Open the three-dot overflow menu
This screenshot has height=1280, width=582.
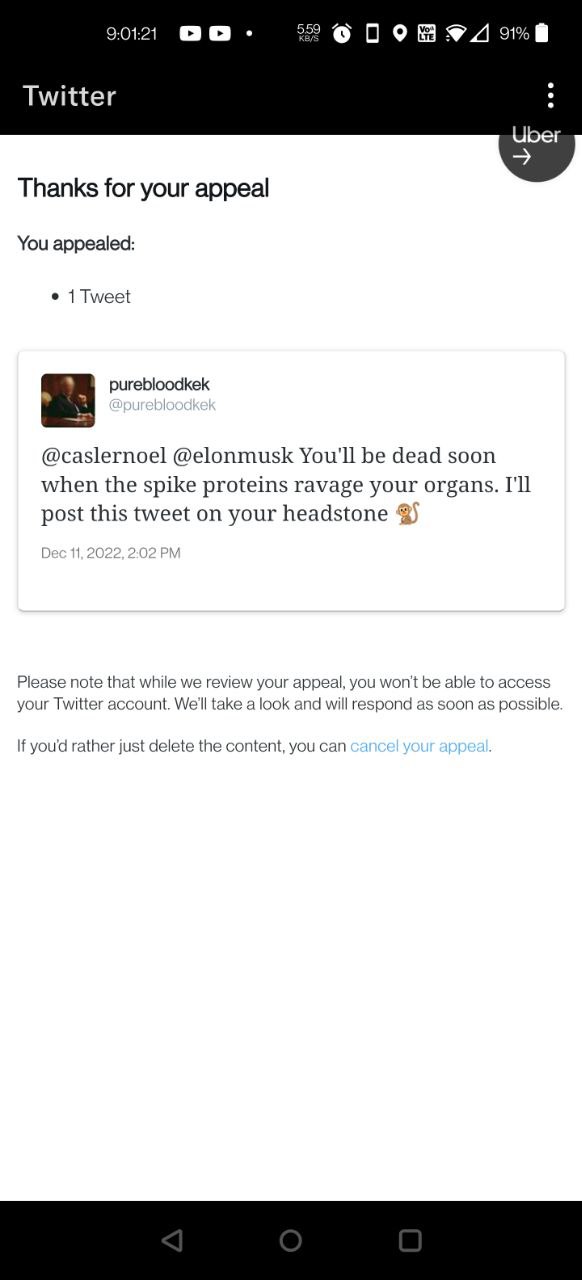[550, 96]
